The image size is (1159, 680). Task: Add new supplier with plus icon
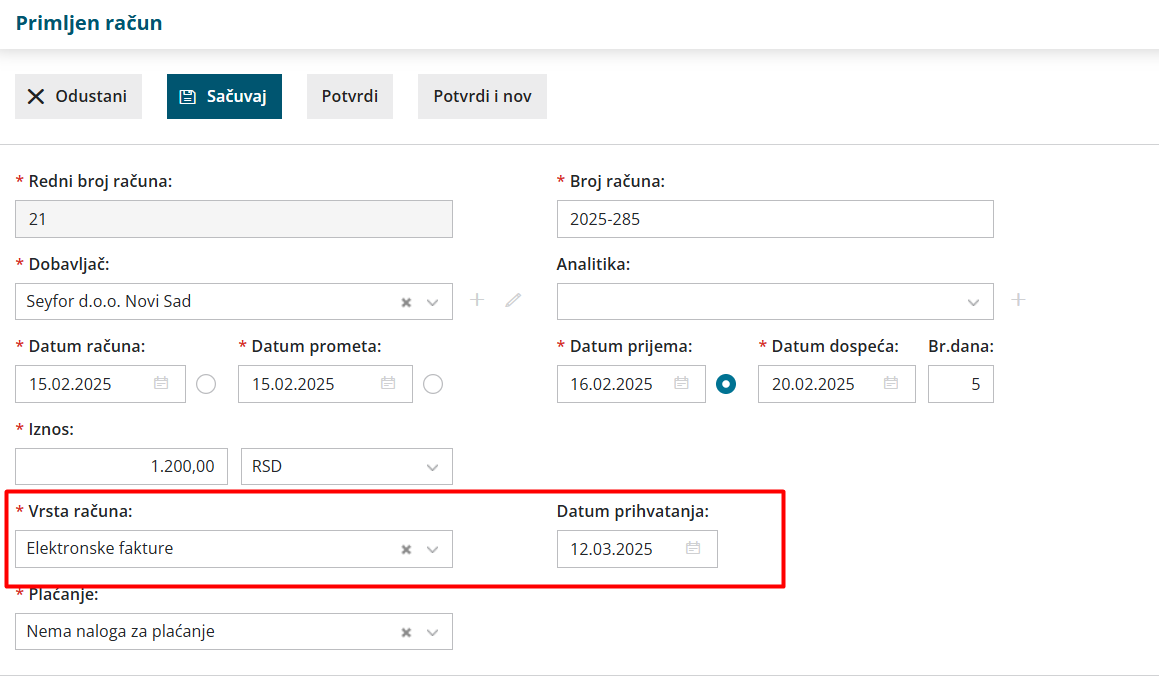477,299
